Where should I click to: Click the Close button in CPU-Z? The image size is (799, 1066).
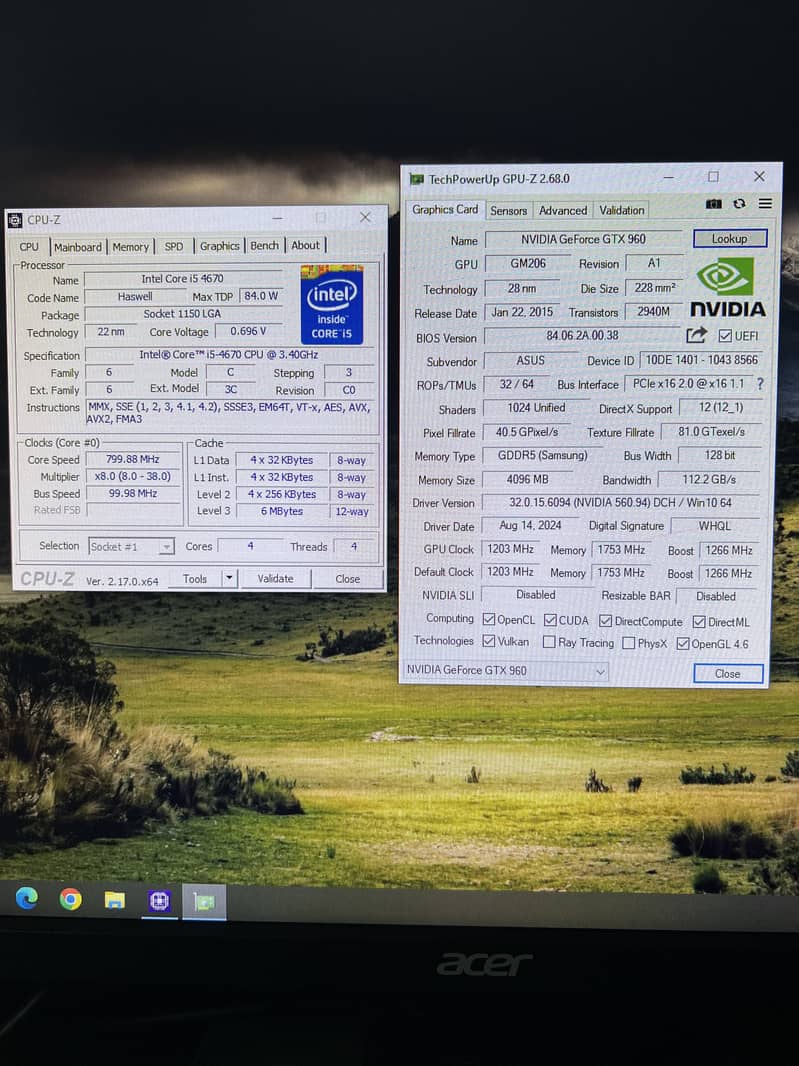[x=347, y=579]
